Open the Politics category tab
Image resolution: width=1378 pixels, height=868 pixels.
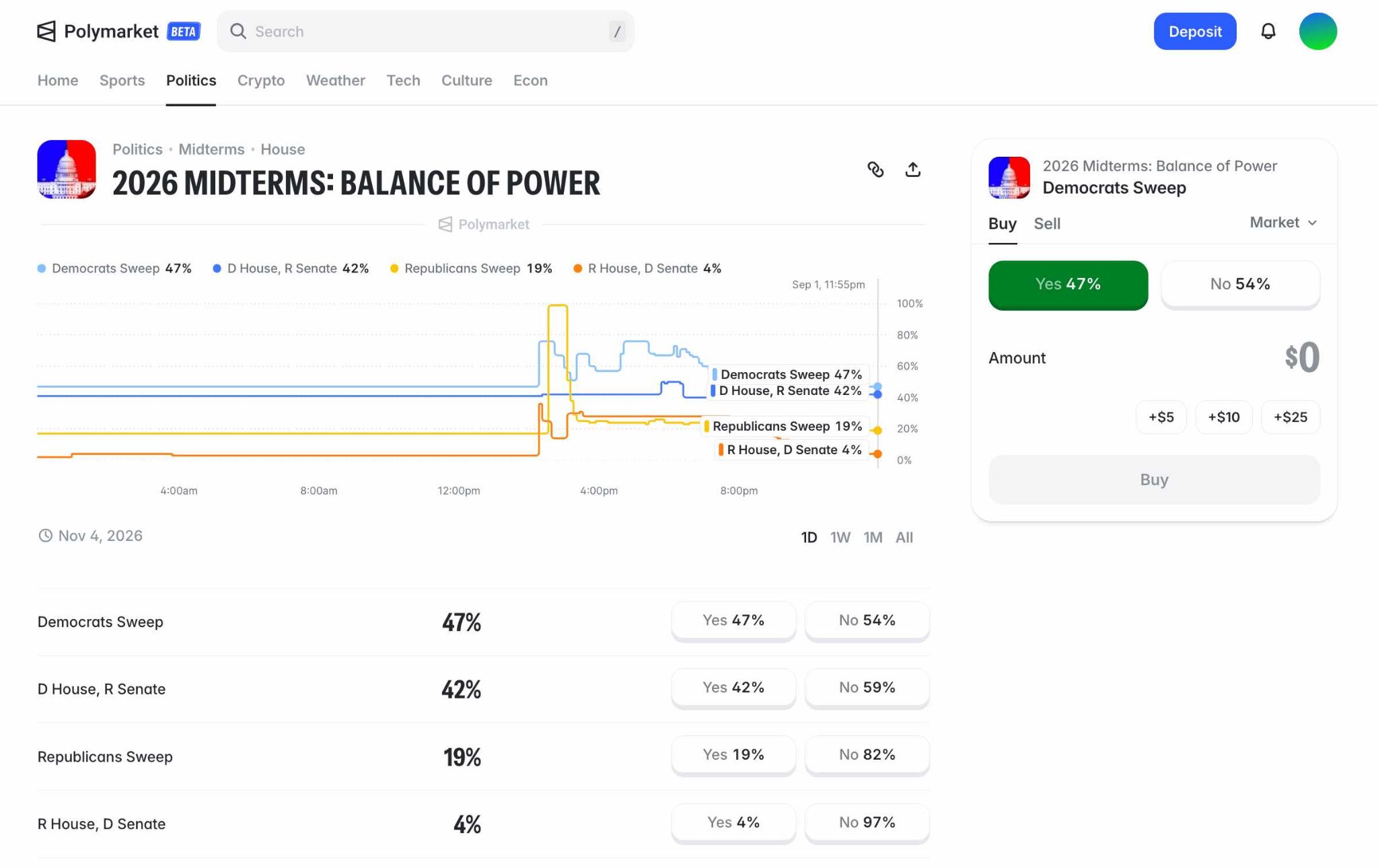click(x=191, y=80)
